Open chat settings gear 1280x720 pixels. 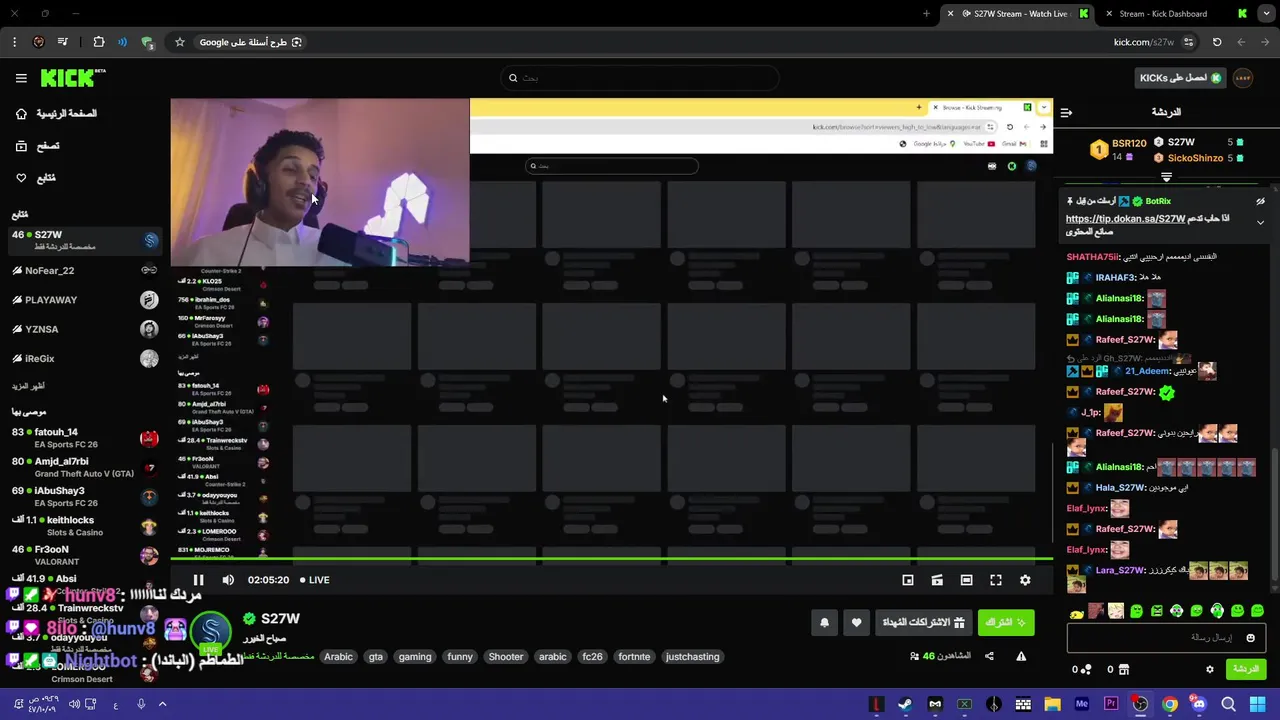point(1209,669)
